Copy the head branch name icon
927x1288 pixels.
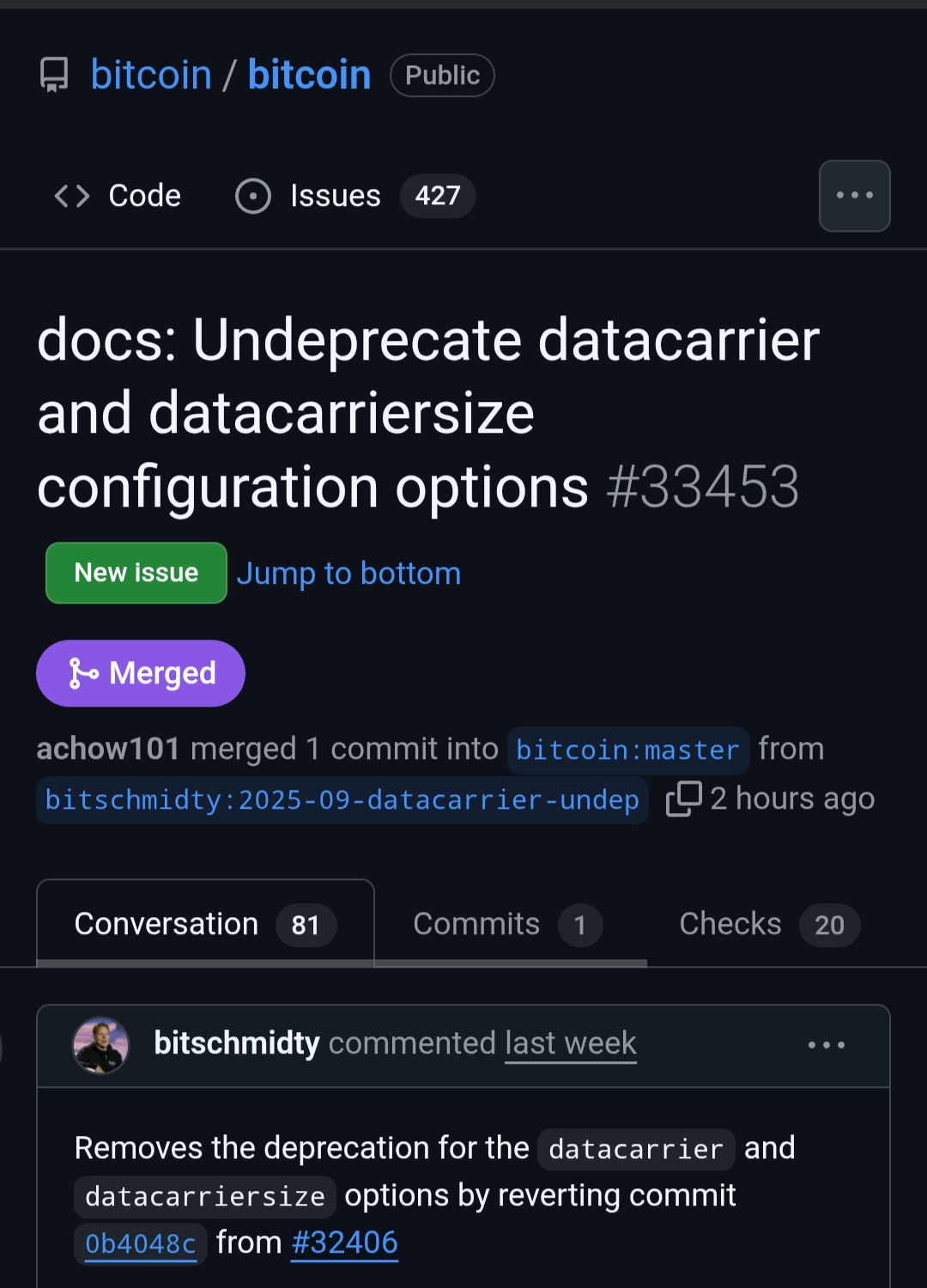(x=684, y=799)
